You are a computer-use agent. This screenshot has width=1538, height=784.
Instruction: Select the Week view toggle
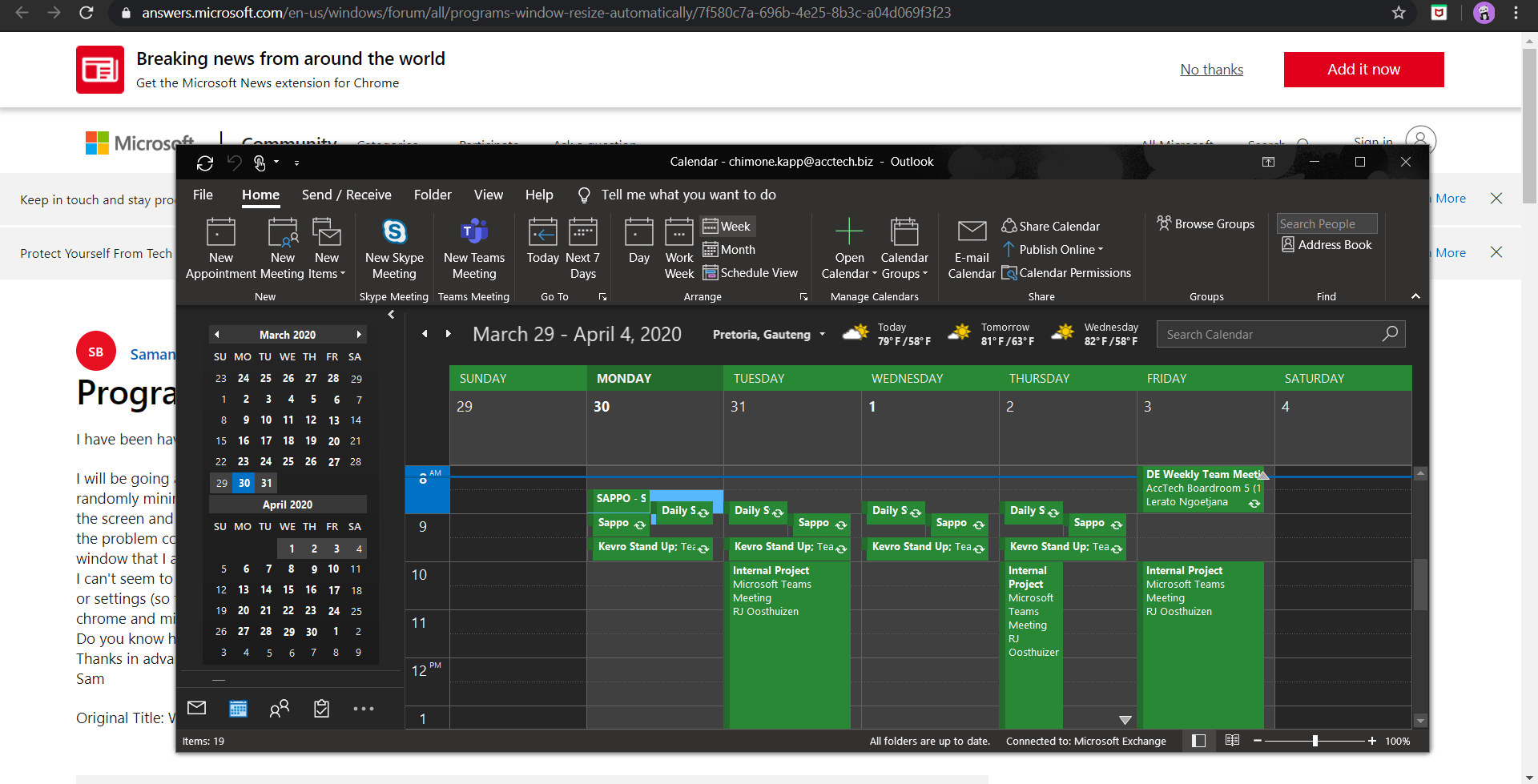(727, 227)
